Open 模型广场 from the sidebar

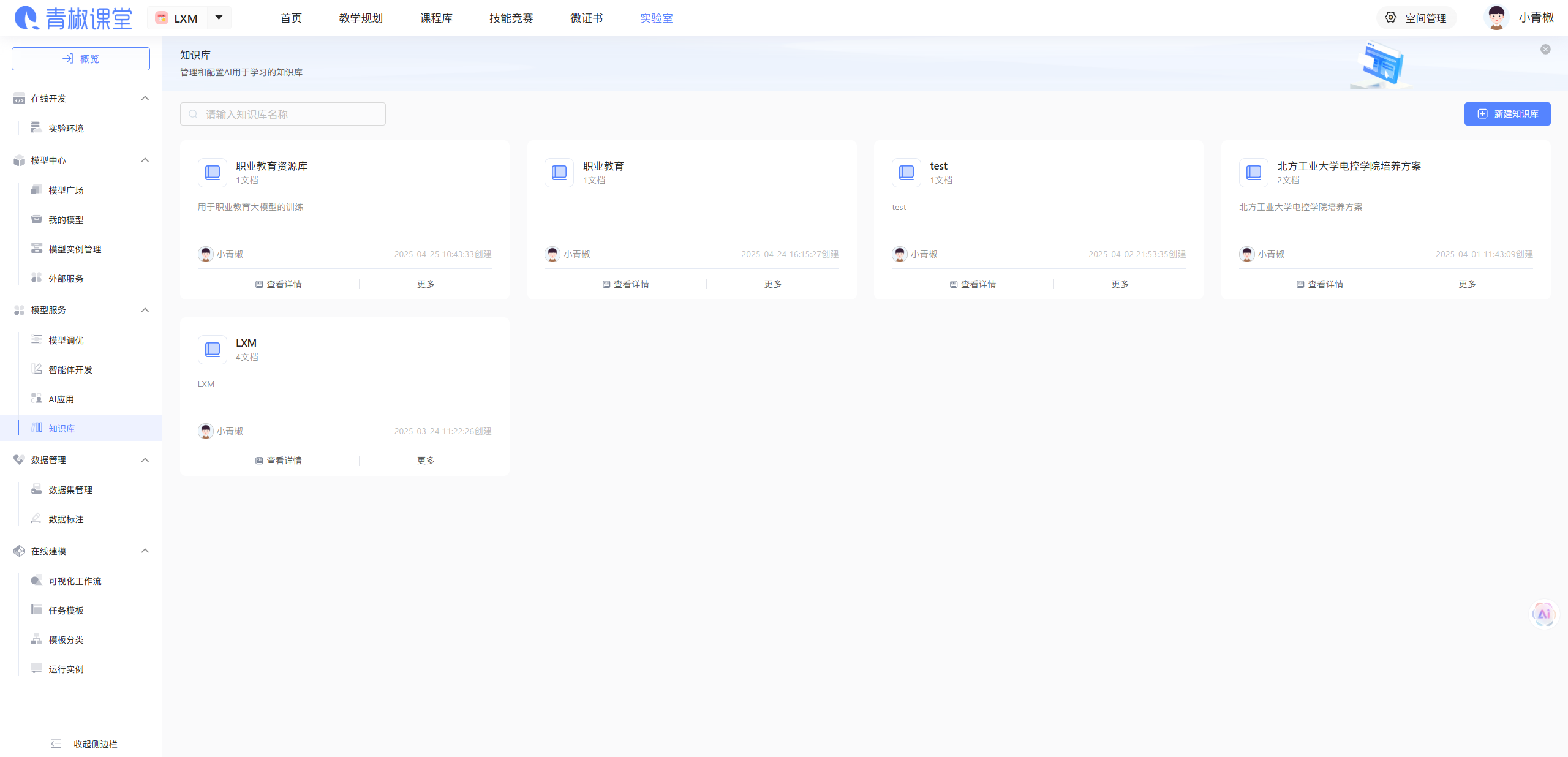[x=66, y=190]
